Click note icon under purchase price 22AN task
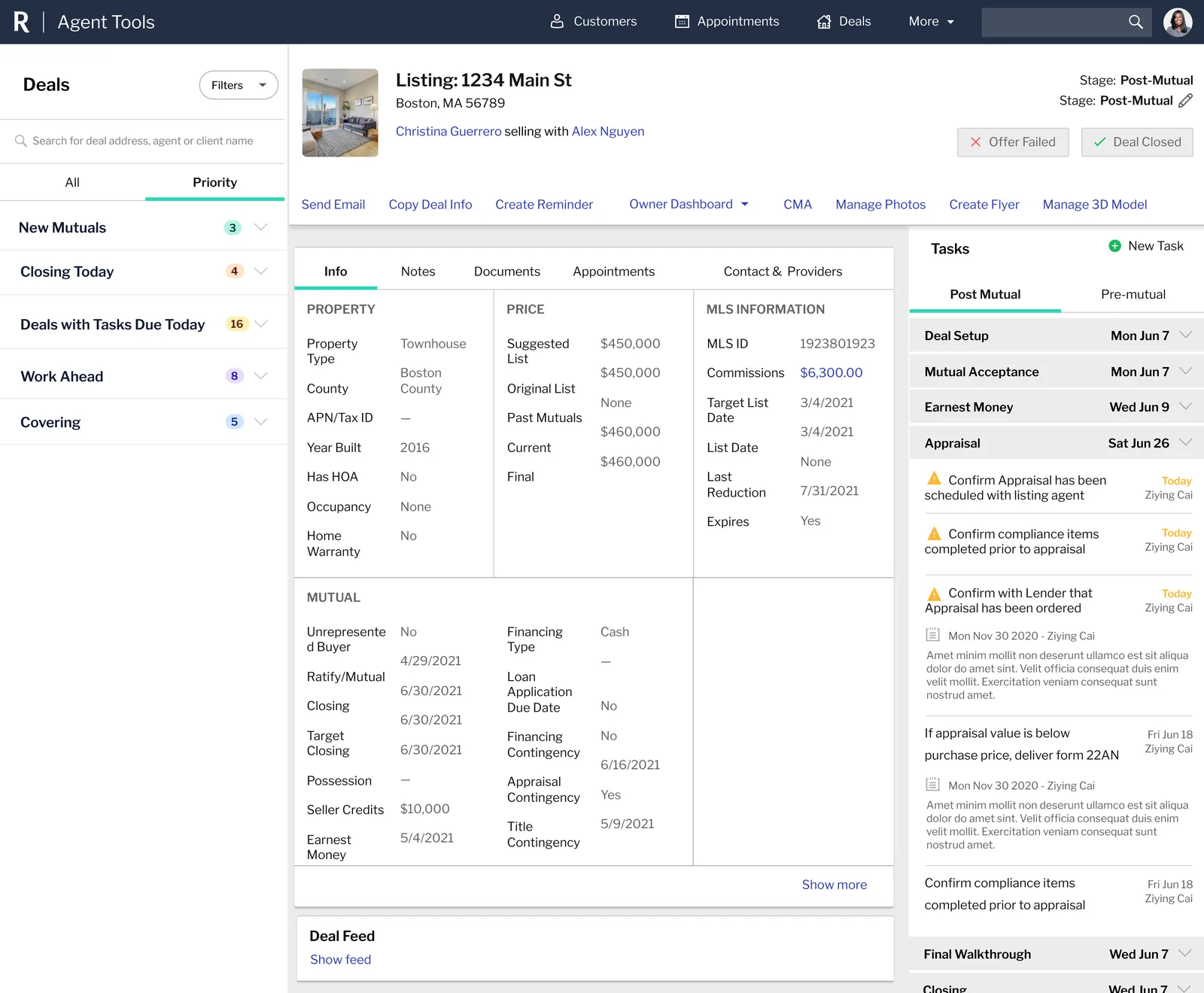The width and height of the screenshot is (1204, 993). (933, 785)
